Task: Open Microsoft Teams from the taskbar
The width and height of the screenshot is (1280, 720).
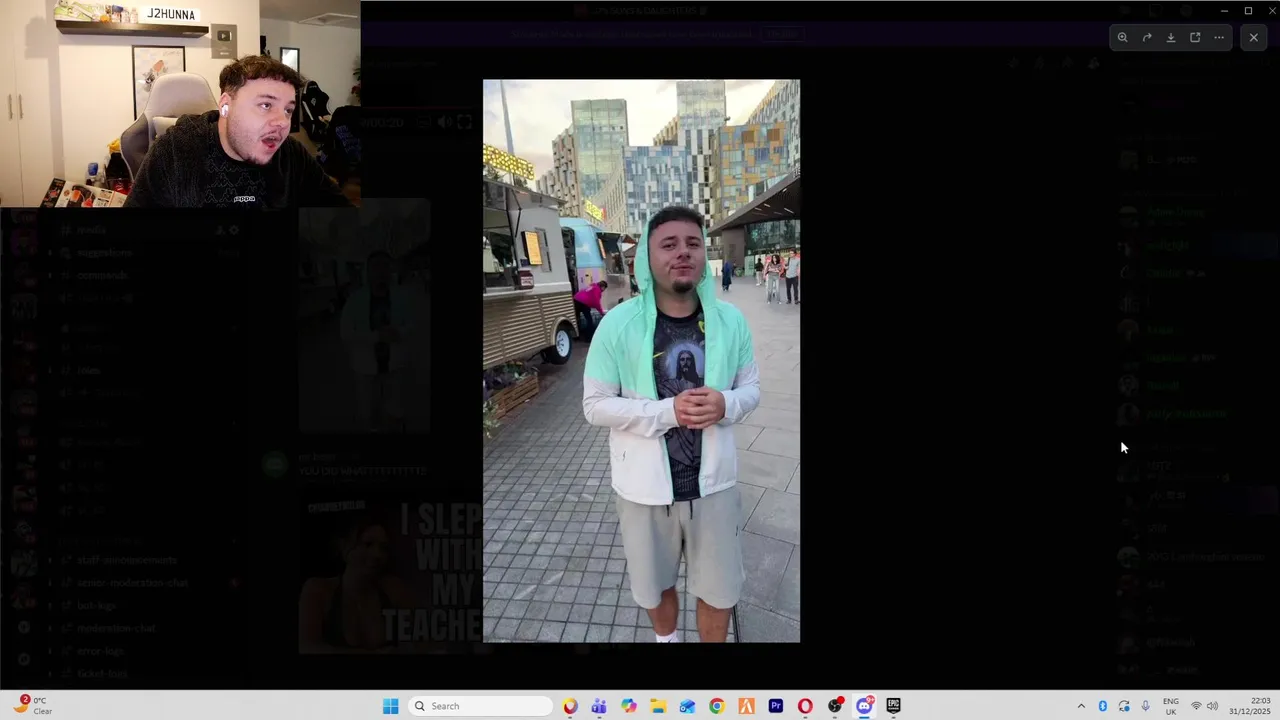Action: pyautogui.click(x=599, y=706)
